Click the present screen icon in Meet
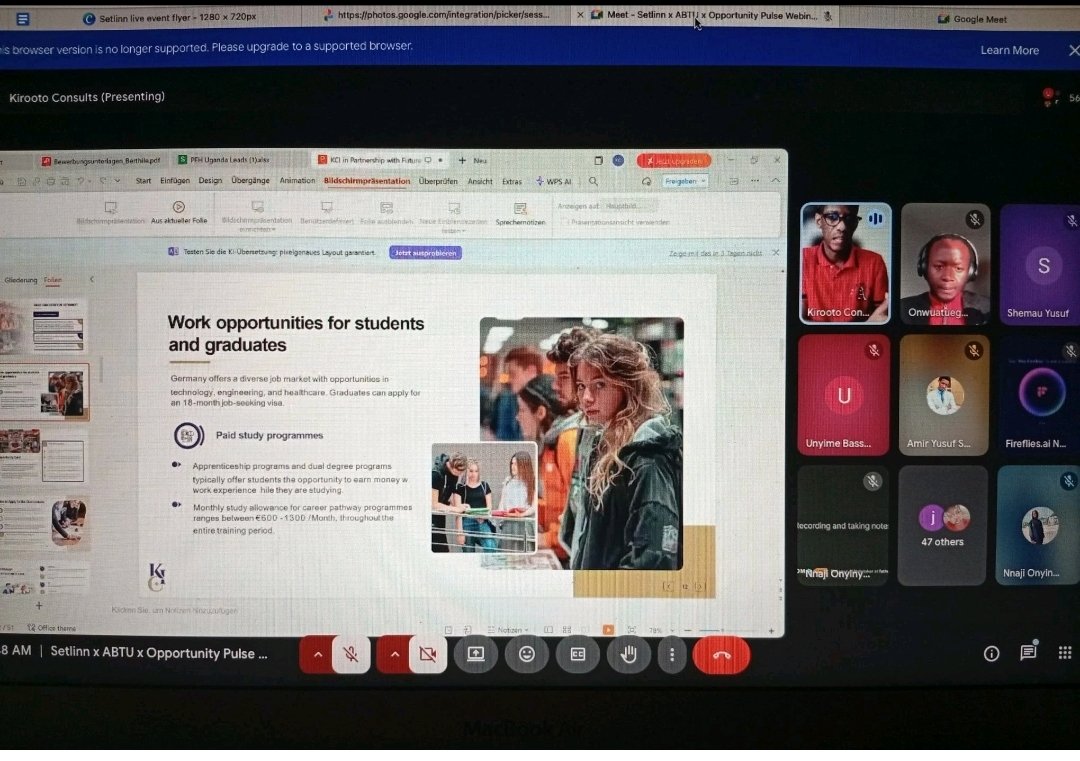This screenshot has height=761, width=1080. point(476,654)
